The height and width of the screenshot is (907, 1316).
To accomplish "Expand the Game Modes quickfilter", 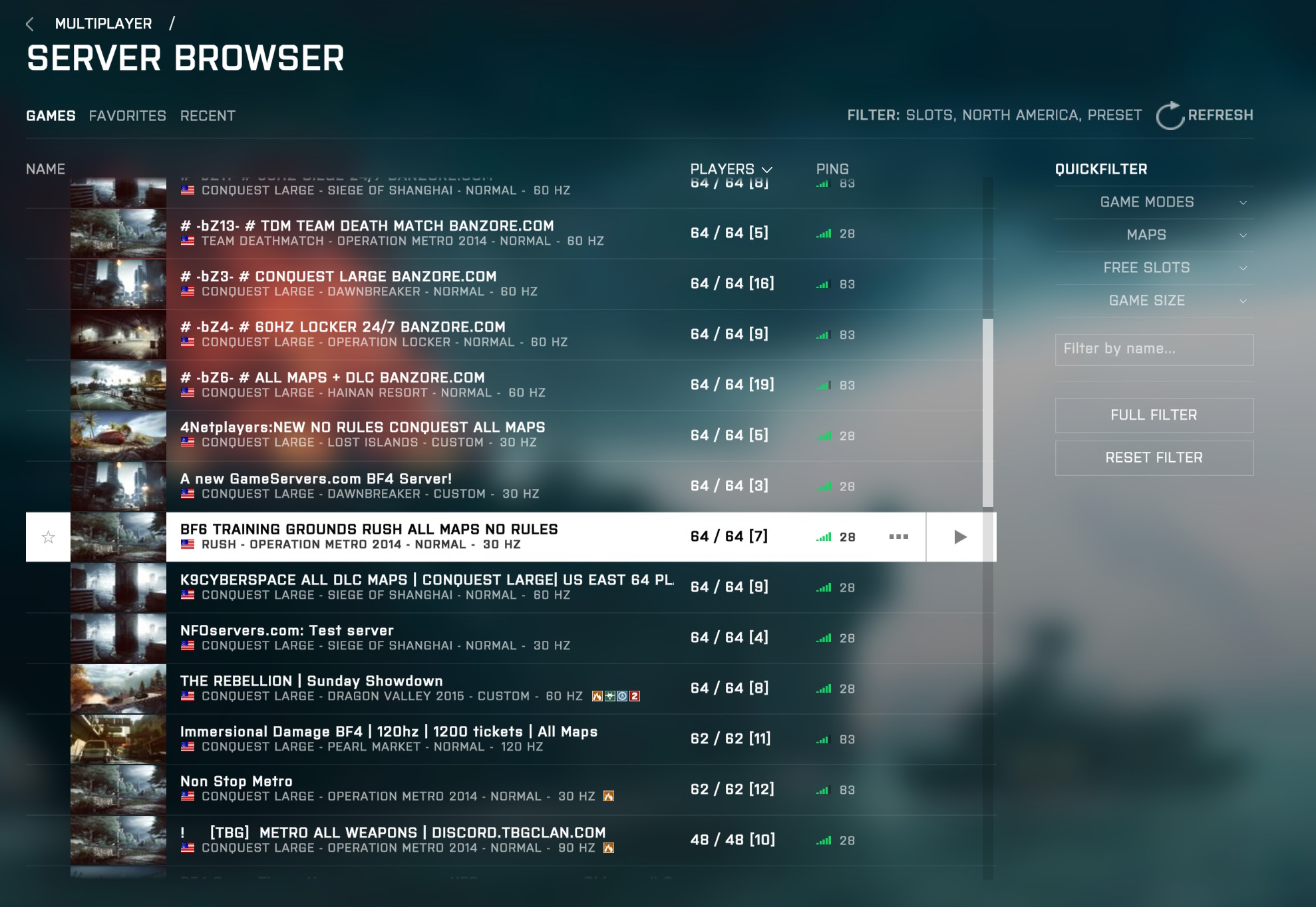I will (1154, 202).
